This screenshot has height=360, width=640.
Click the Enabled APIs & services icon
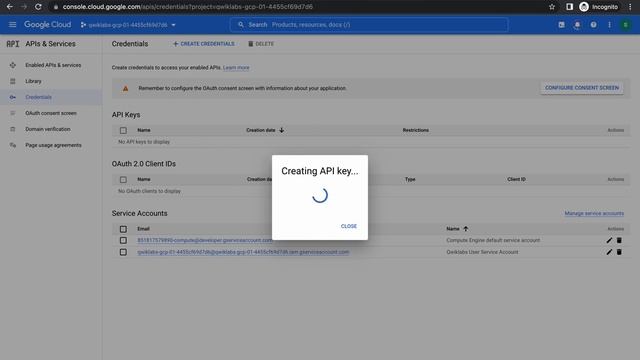[x=13, y=65]
